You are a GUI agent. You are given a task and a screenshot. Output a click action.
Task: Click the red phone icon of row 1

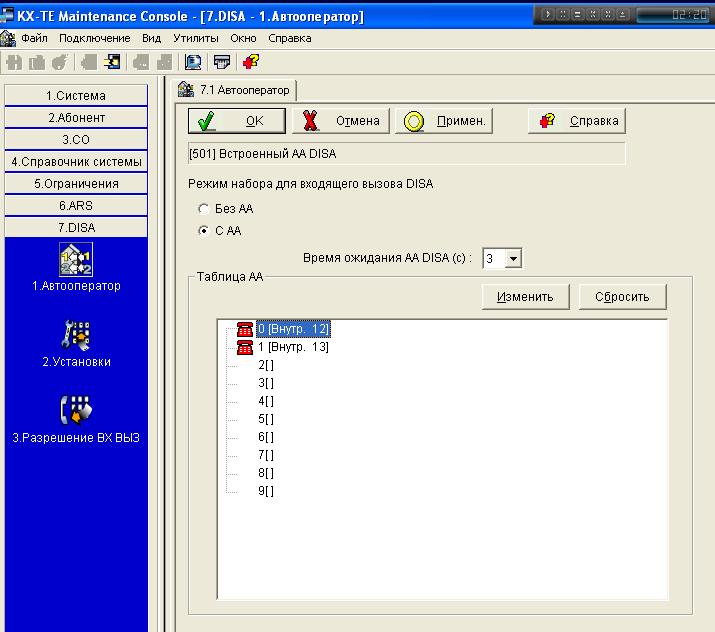(x=245, y=347)
